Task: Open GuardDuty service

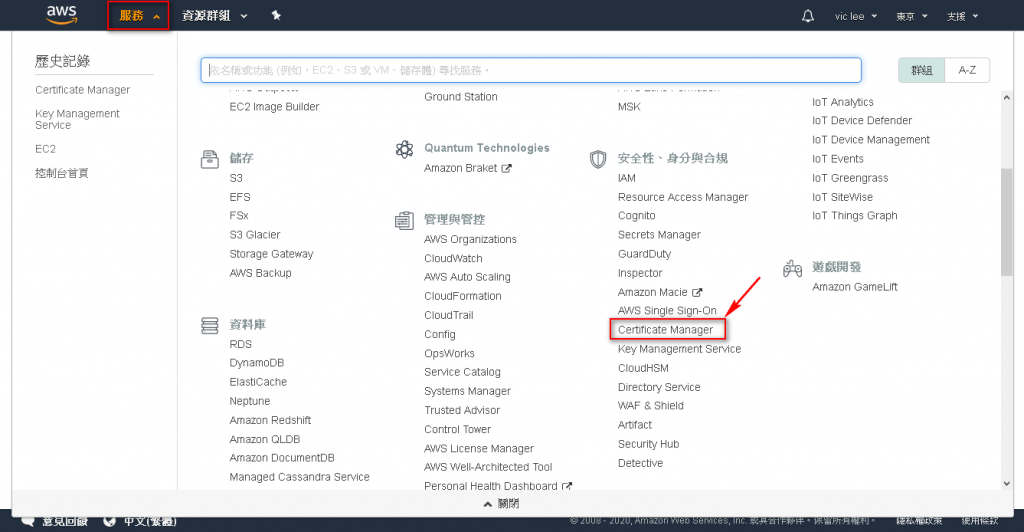Action: (644, 254)
